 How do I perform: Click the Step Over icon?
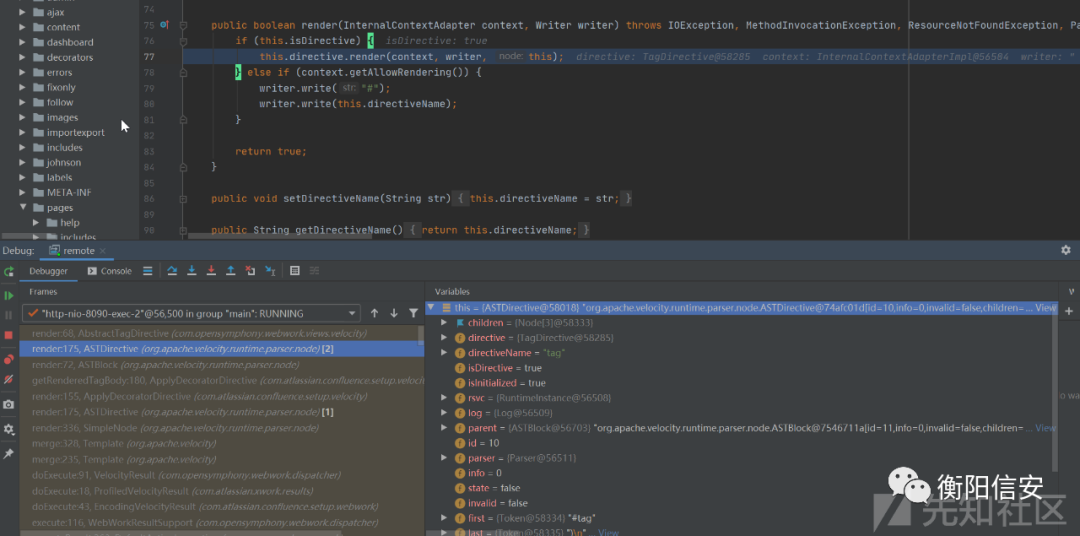point(172,271)
